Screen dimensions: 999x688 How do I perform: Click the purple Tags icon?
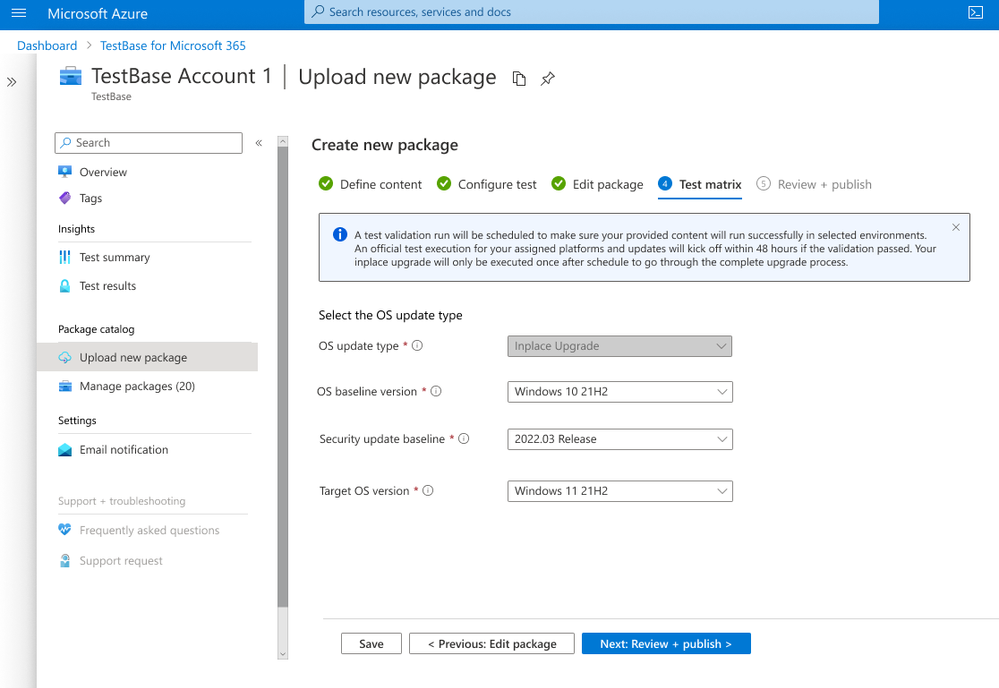click(x=65, y=198)
